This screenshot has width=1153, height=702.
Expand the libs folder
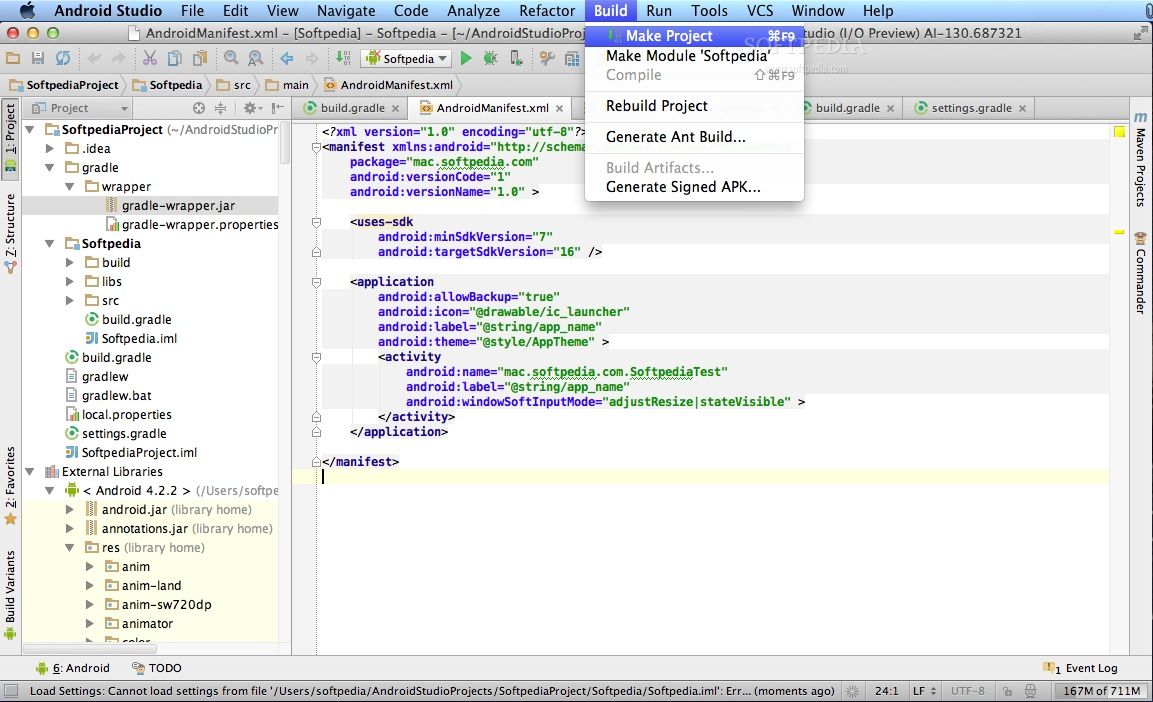click(70, 282)
